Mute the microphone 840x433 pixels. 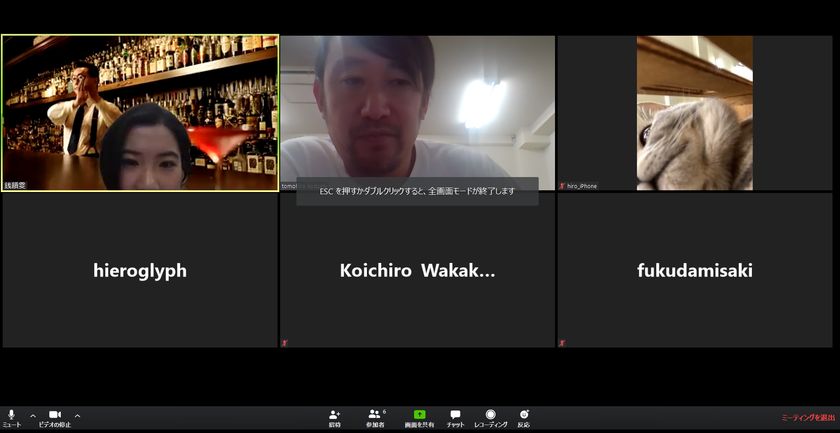[x=11, y=416]
